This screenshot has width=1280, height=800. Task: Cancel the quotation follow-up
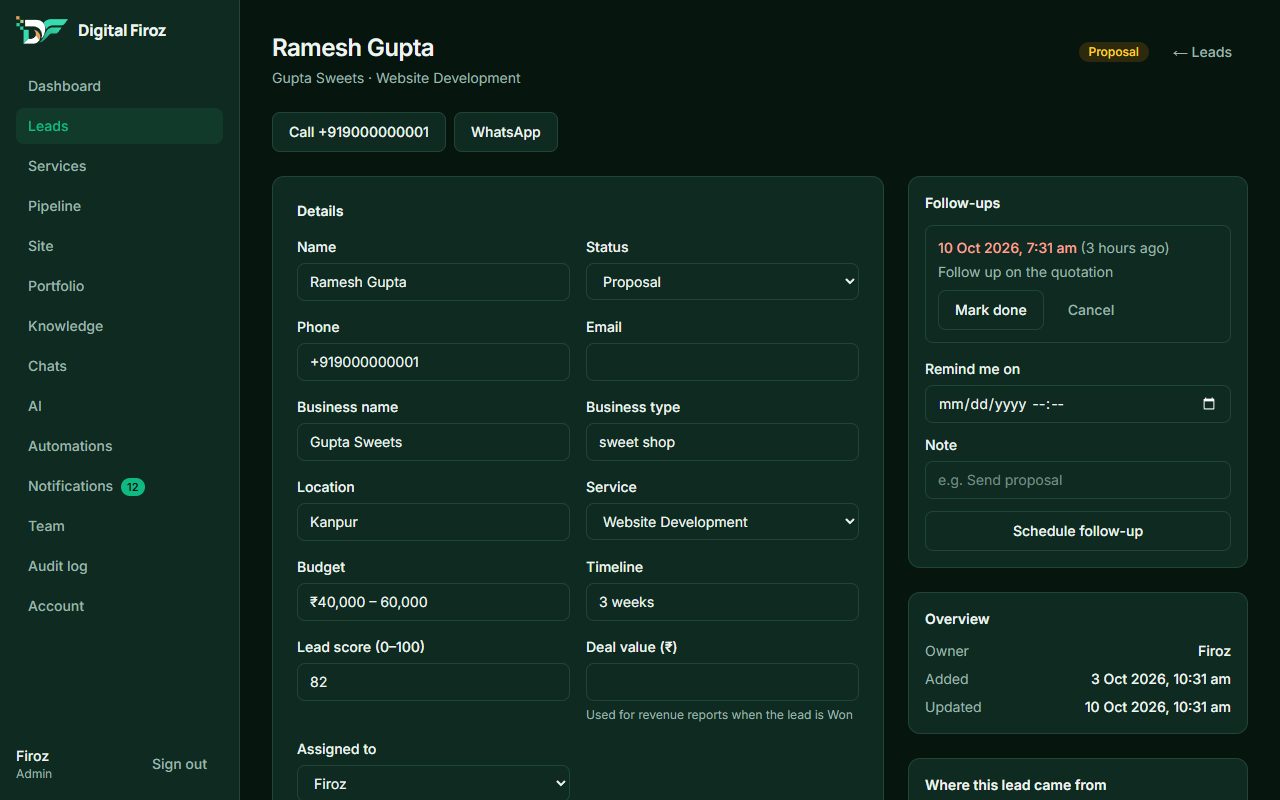point(1091,310)
